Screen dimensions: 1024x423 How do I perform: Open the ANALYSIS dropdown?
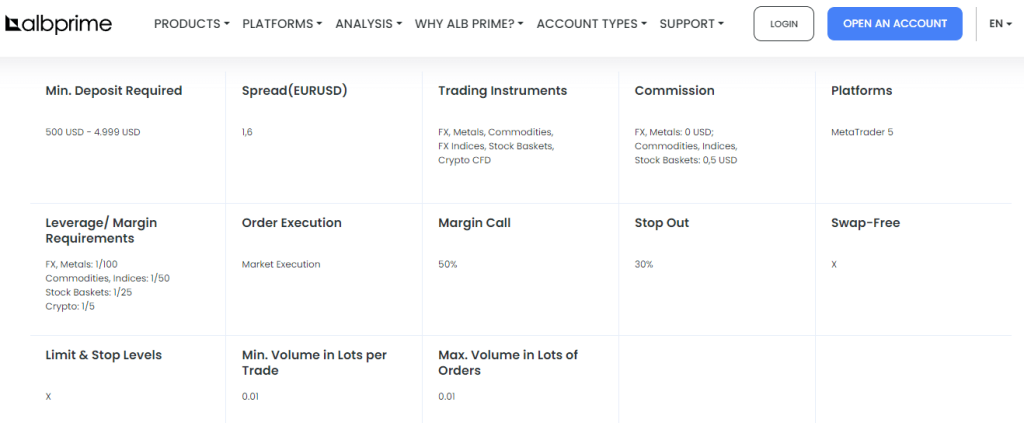(x=368, y=24)
